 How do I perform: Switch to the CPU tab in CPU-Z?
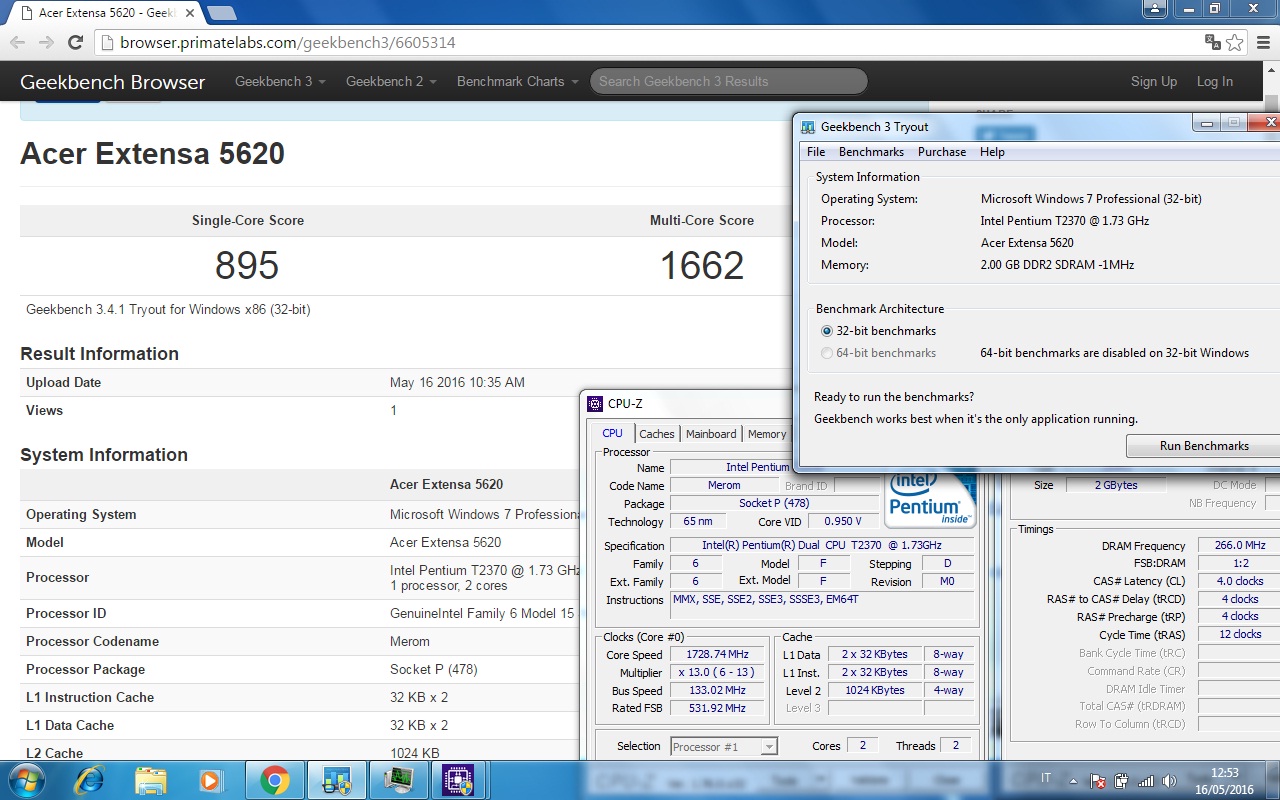pos(612,433)
